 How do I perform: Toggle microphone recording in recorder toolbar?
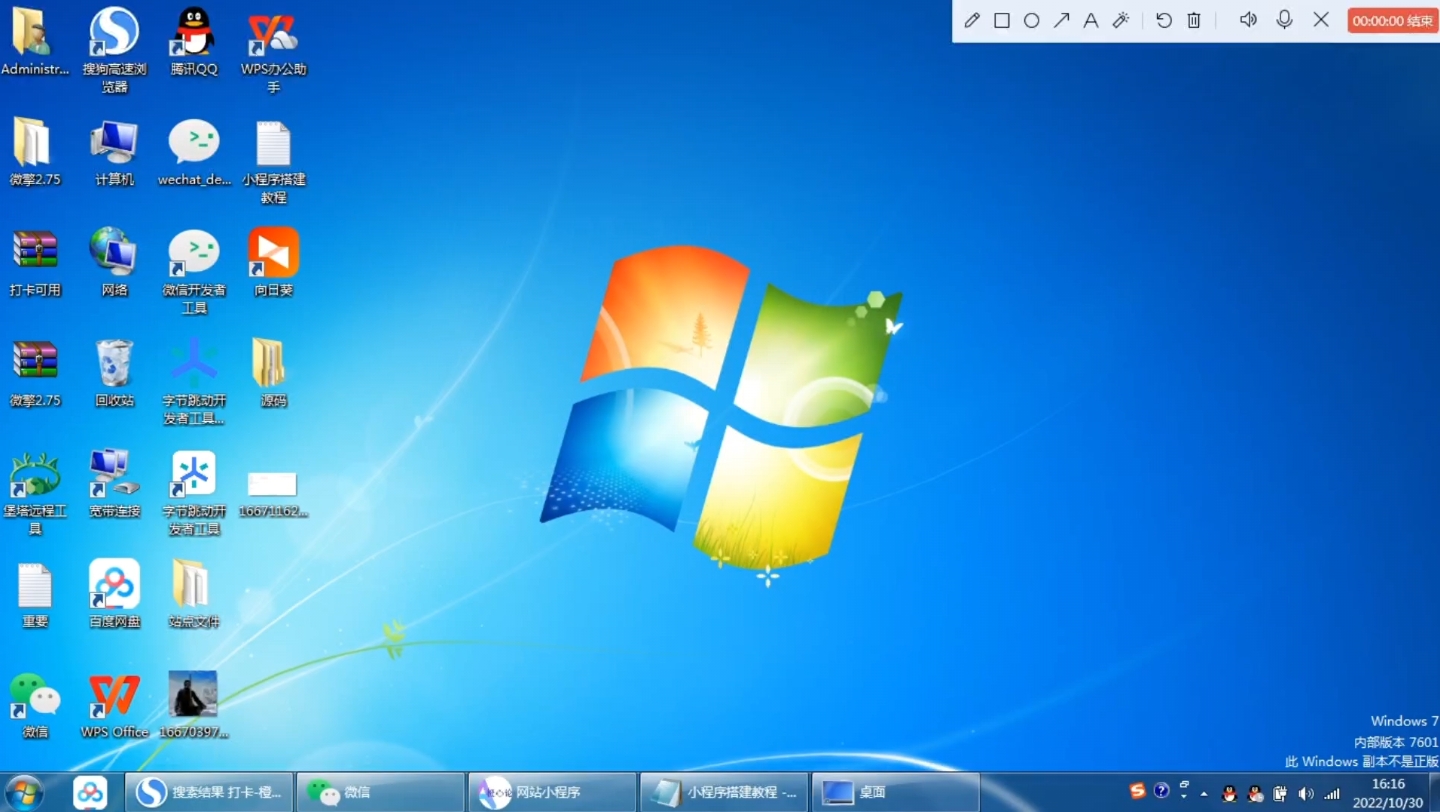coord(1285,20)
